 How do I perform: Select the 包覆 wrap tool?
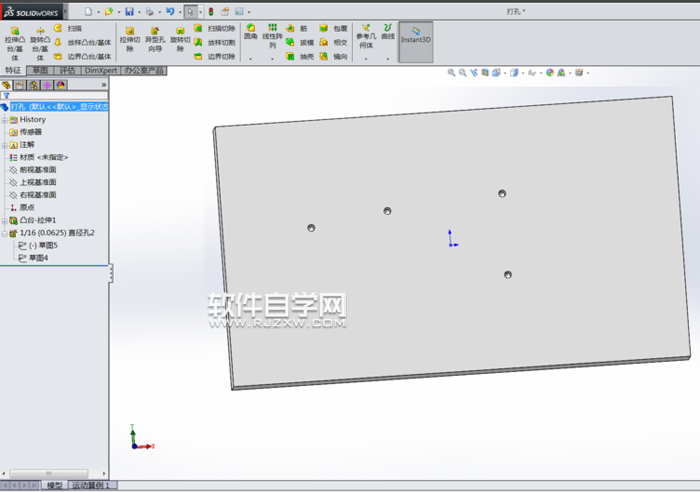pyautogui.click(x=333, y=28)
